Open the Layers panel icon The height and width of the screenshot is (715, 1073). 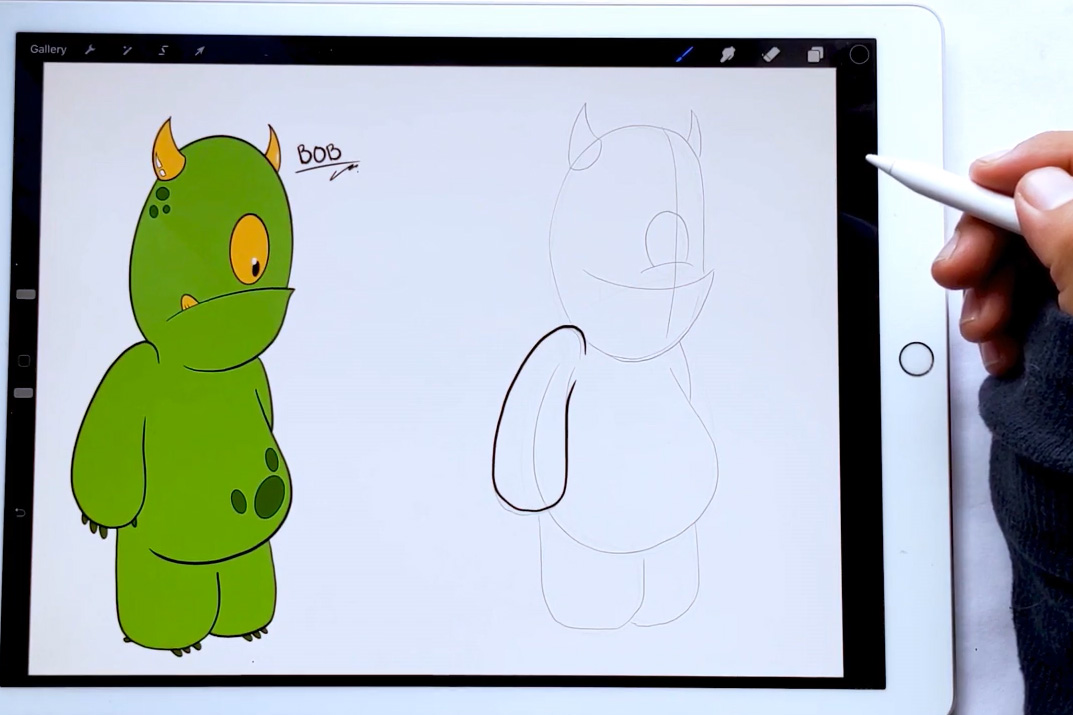click(815, 55)
